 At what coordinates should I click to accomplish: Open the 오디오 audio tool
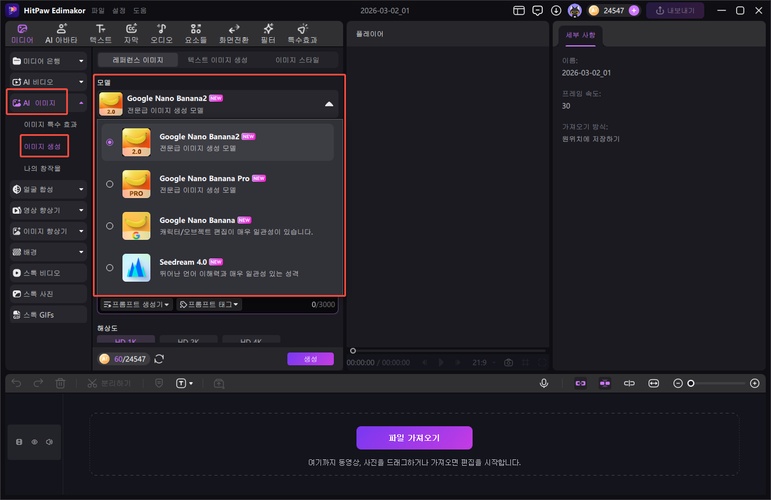pos(161,34)
